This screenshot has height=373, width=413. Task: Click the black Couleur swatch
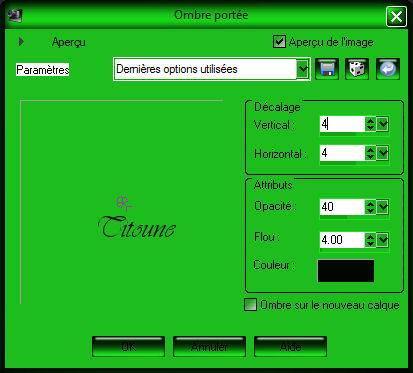pos(346,271)
